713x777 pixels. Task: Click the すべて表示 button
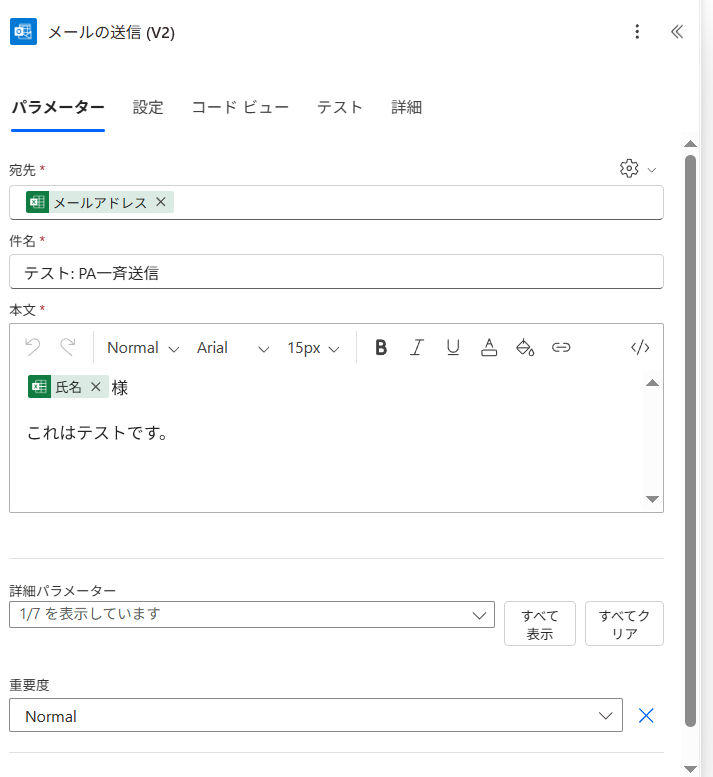pos(540,624)
